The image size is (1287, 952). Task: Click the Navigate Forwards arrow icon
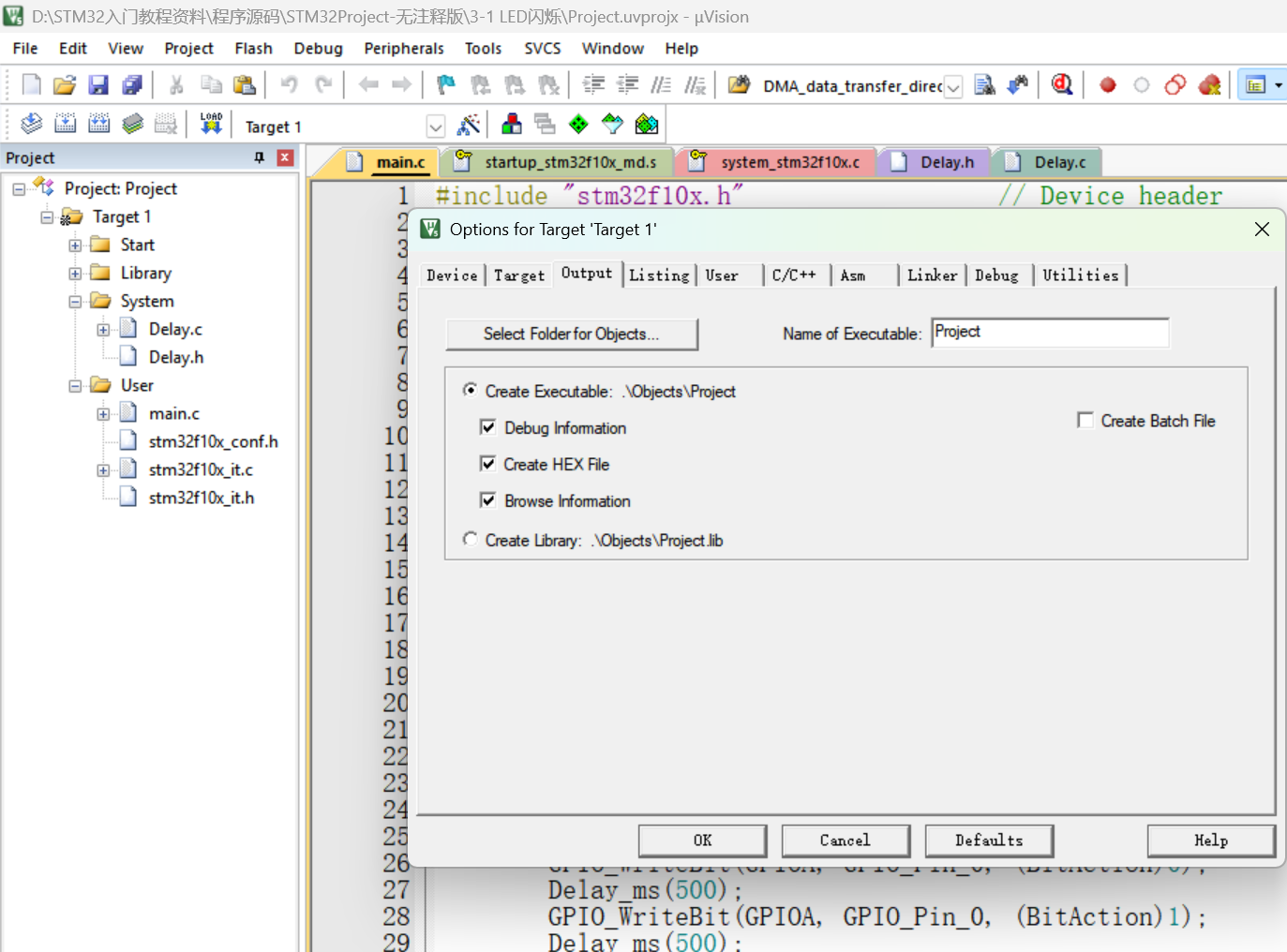pos(402,85)
